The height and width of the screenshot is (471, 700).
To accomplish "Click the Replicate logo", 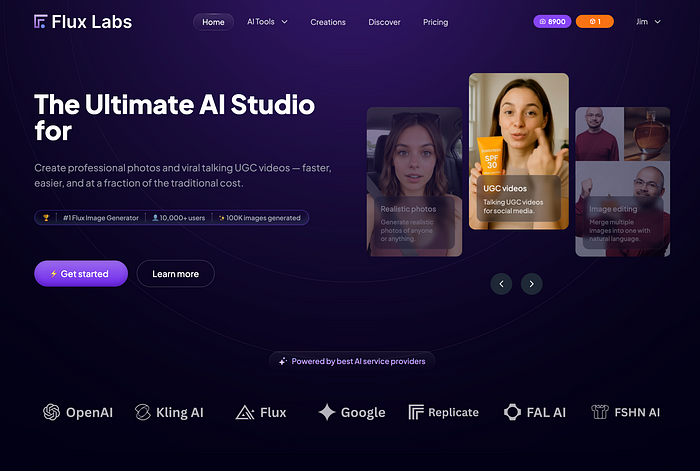I will pos(443,412).
